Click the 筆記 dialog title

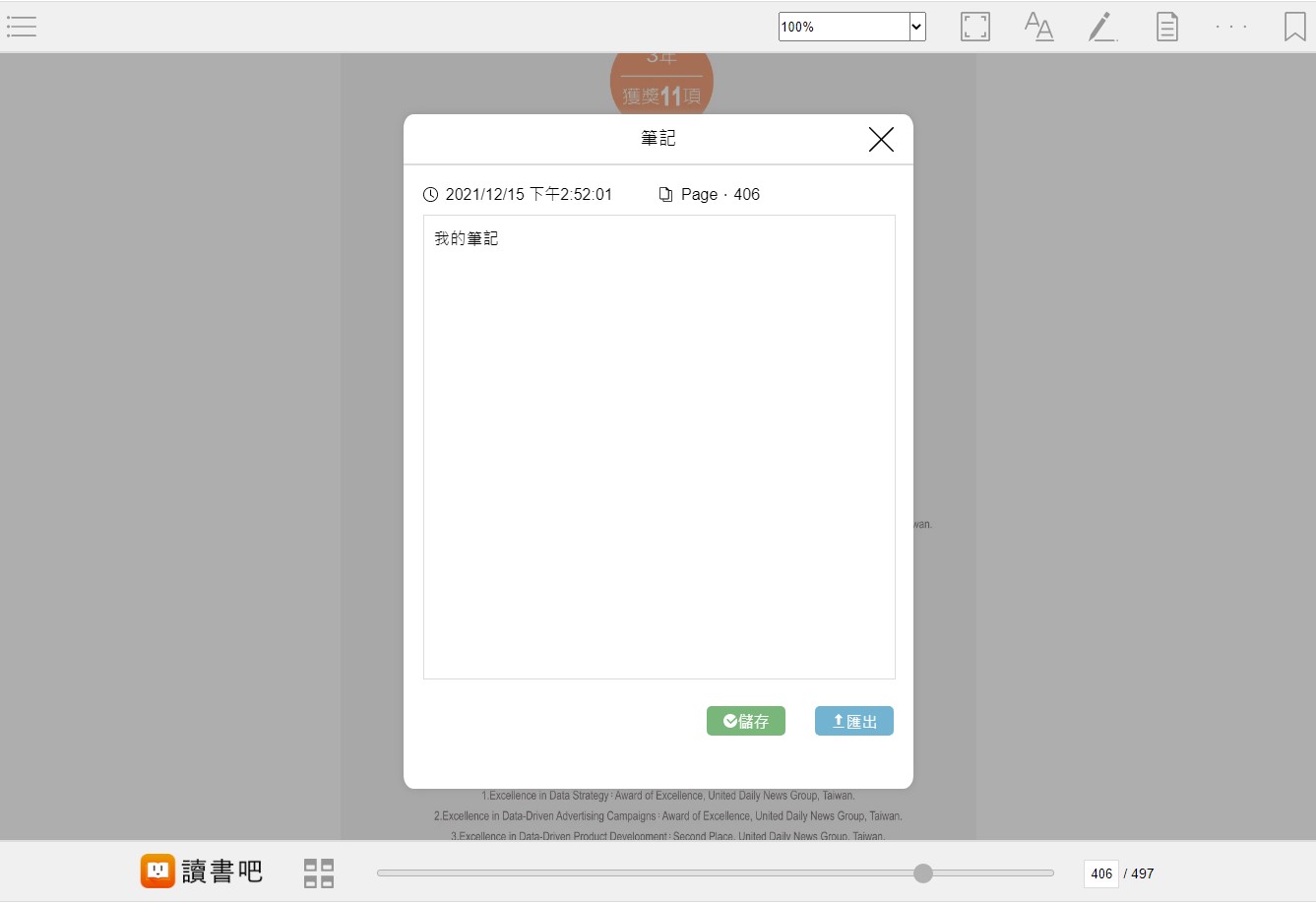point(658,139)
